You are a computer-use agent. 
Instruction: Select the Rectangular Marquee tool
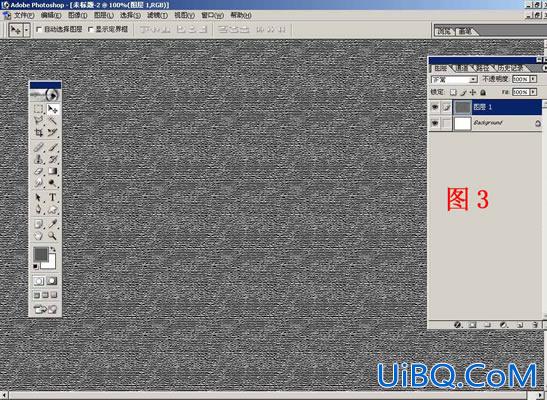tap(38, 109)
